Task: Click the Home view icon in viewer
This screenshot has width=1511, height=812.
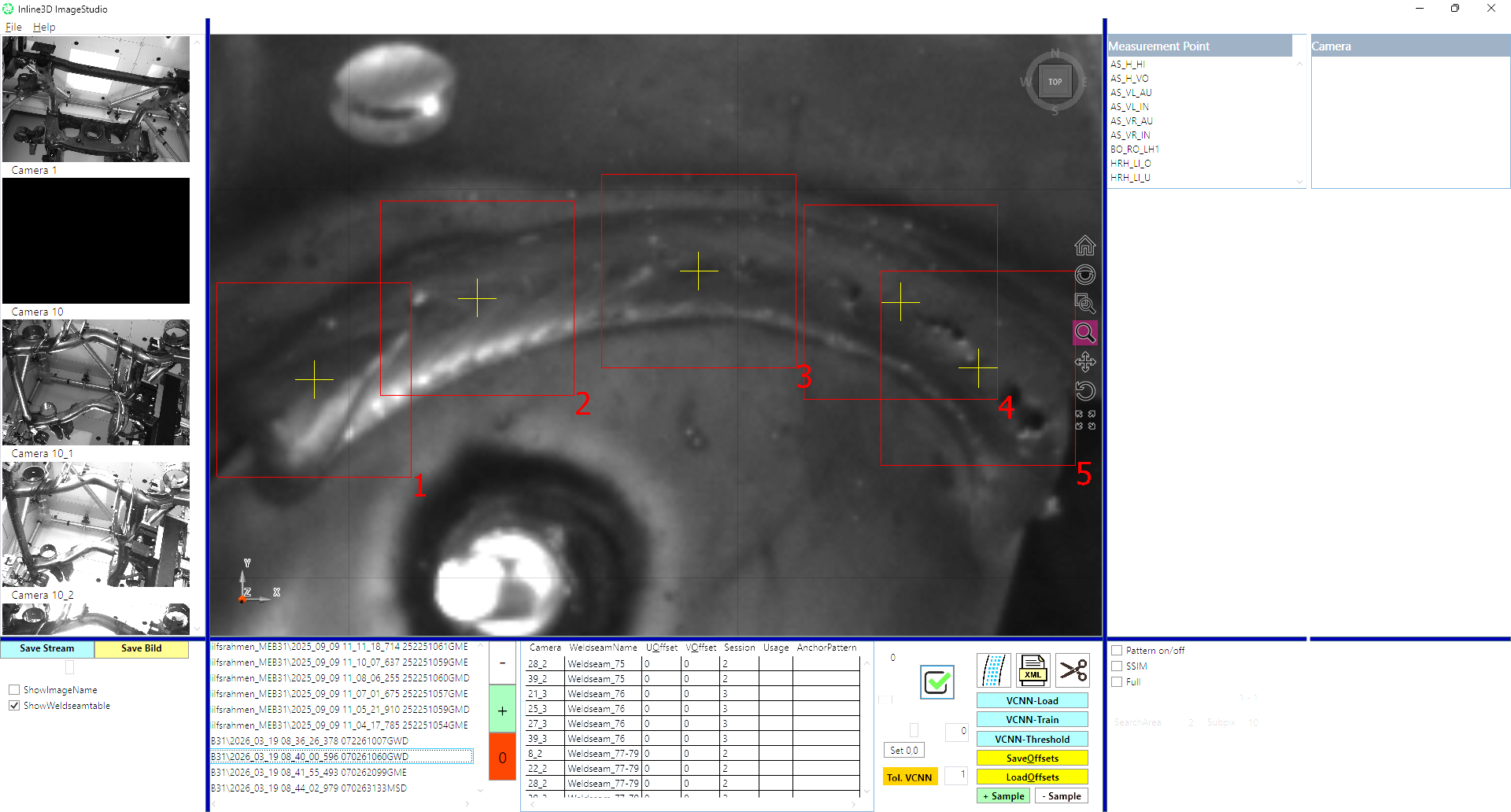Action: 1084,246
